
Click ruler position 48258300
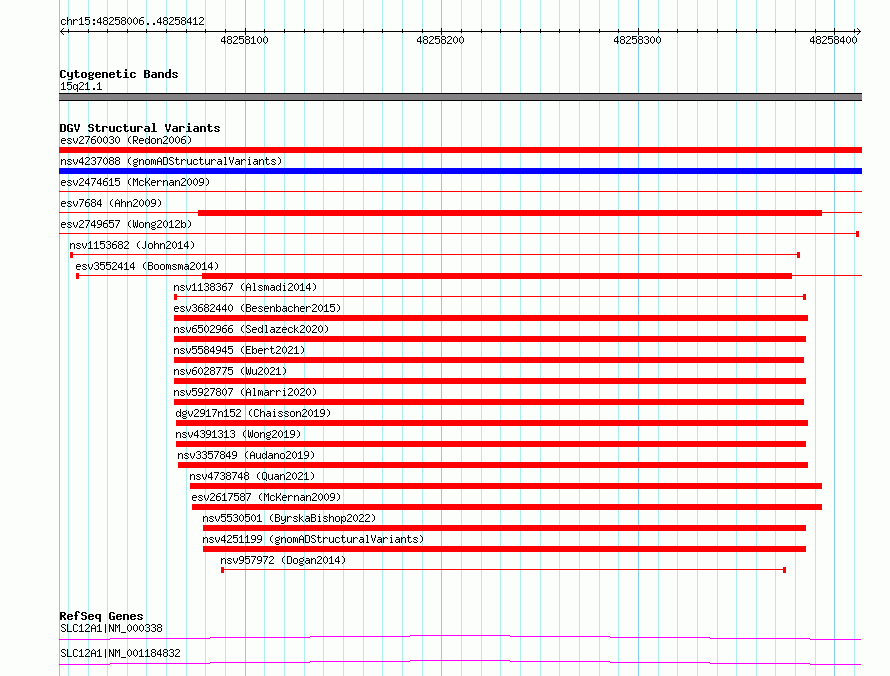point(637,40)
